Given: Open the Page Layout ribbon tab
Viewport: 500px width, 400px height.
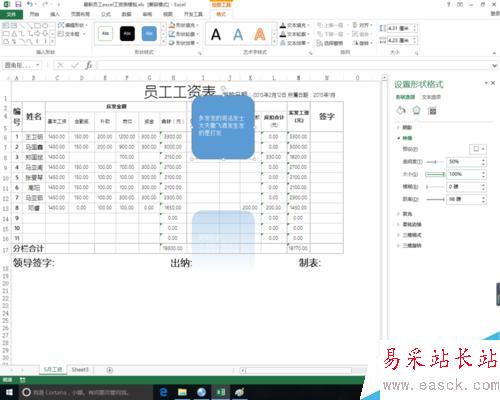Looking at the screenshot, I should tap(80, 14).
